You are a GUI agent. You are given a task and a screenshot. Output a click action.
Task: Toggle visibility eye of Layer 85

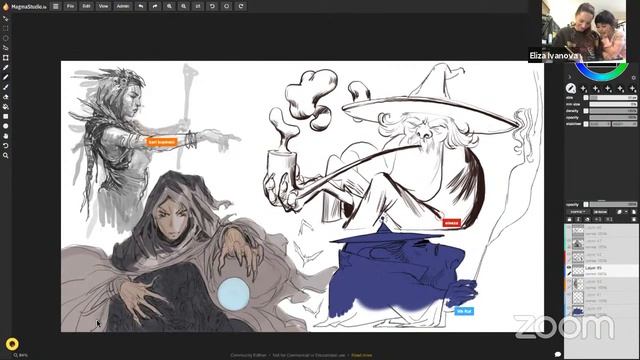569,268
